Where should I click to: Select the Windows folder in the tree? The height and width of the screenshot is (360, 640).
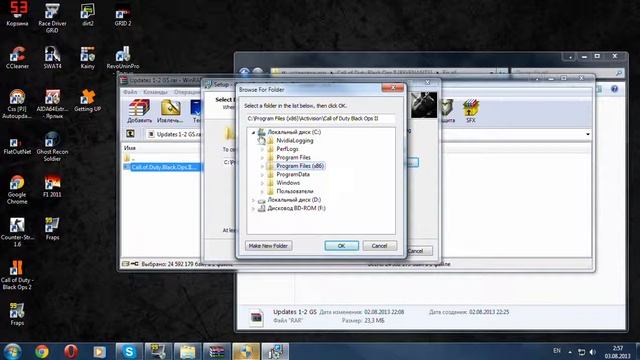(x=288, y=183)
